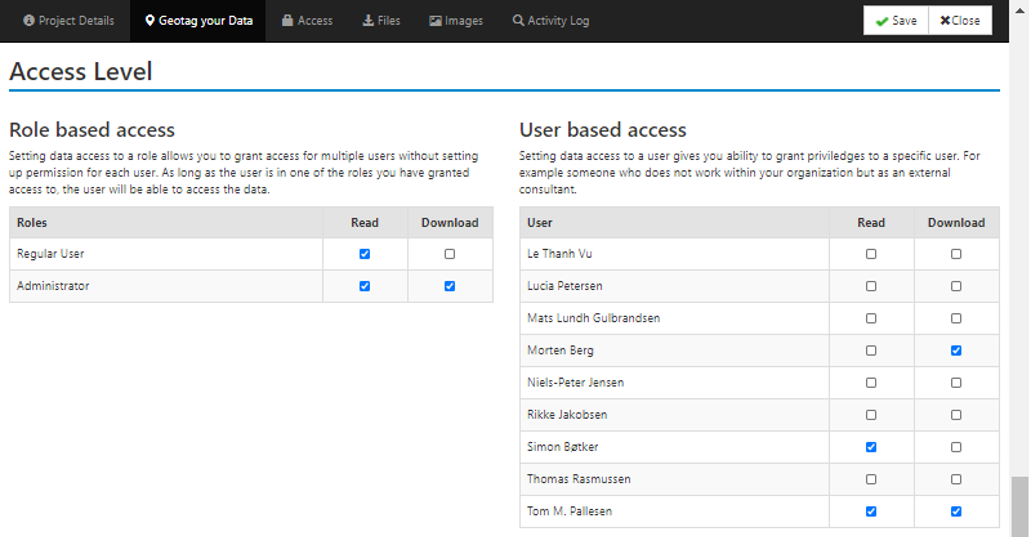Image resolution: width=1029 pixels, height=537 pixels.
Task: Enable Download for Regular User role
Action: click(x=450, y=254)
